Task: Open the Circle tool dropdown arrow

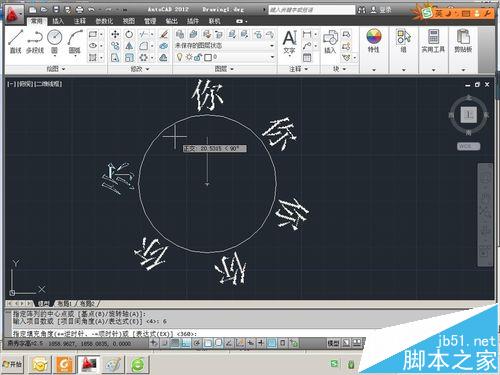Action: (x=55, y=56)
